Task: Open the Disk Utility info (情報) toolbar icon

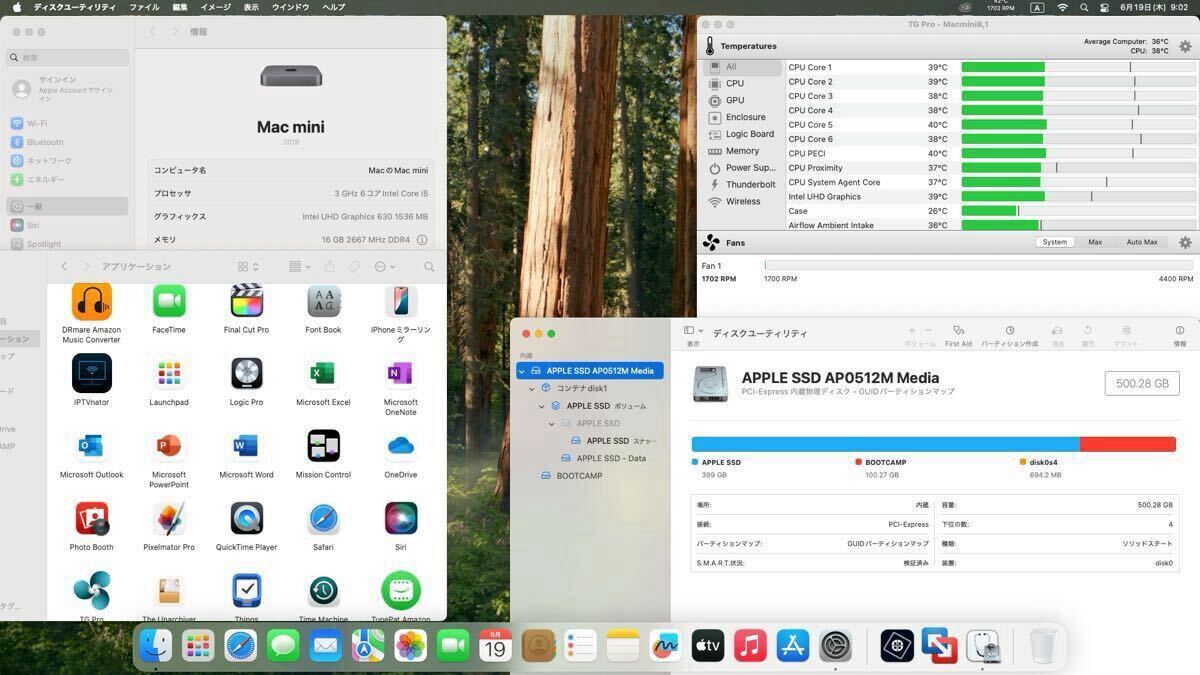Action: [1180, 330]
